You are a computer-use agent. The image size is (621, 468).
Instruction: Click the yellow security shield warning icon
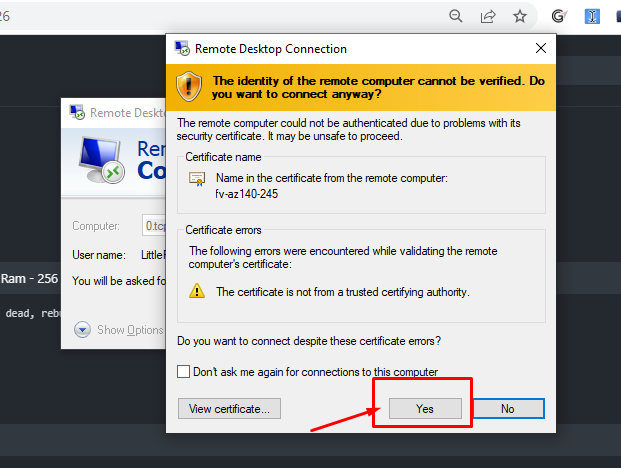coord(189,86)
